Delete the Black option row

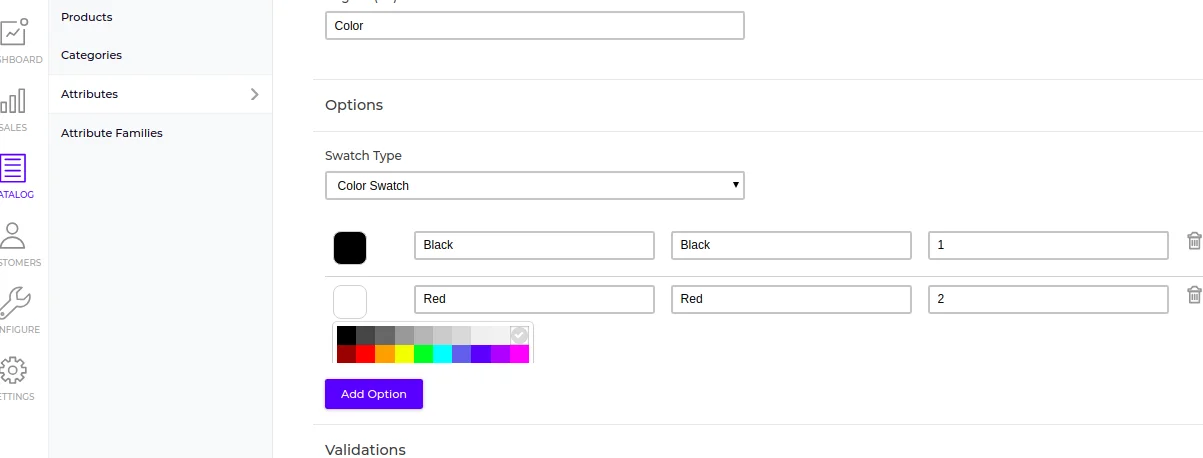point(1194,241)
